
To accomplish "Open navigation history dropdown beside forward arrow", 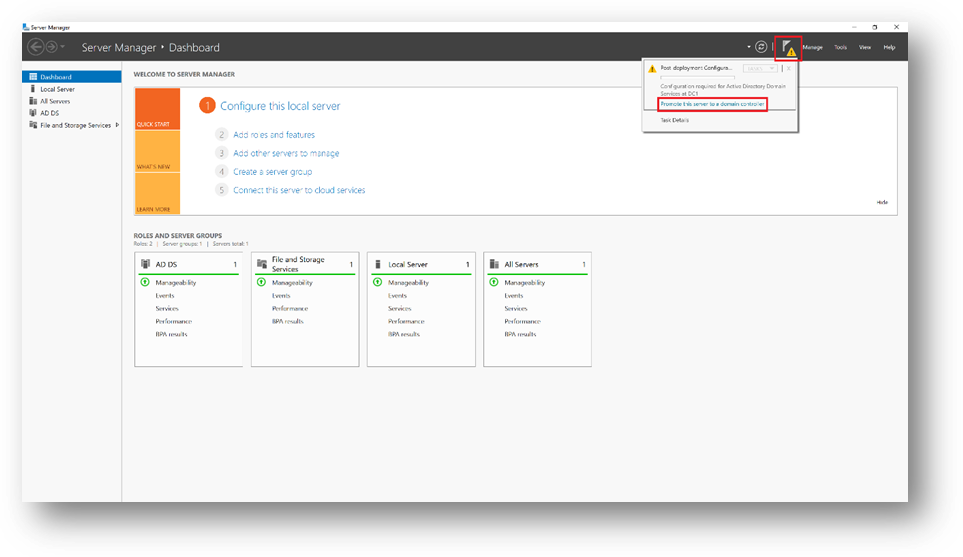I will [x=63, y=47].
